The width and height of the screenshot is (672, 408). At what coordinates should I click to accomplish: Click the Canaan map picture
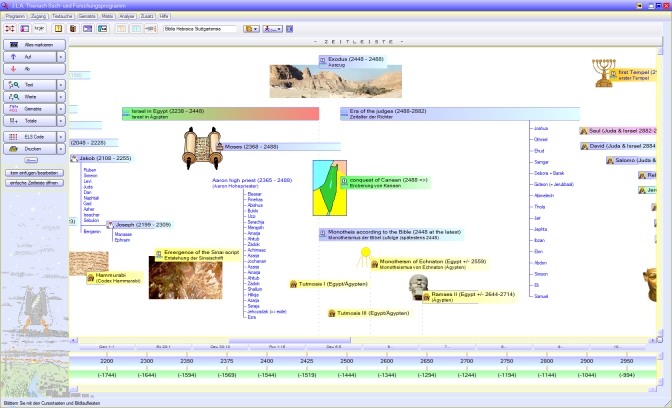(330, 188)
